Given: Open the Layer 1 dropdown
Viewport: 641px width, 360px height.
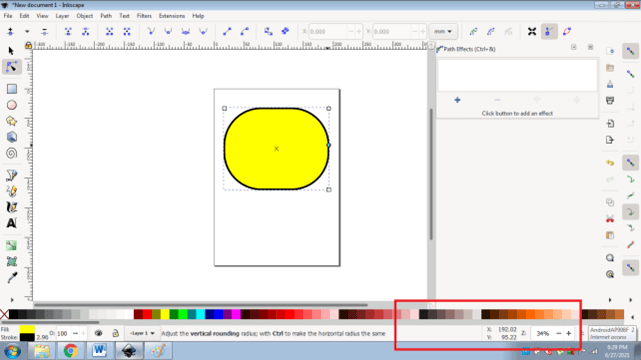Looking at the screenshot, I should (x=141, y=333).
